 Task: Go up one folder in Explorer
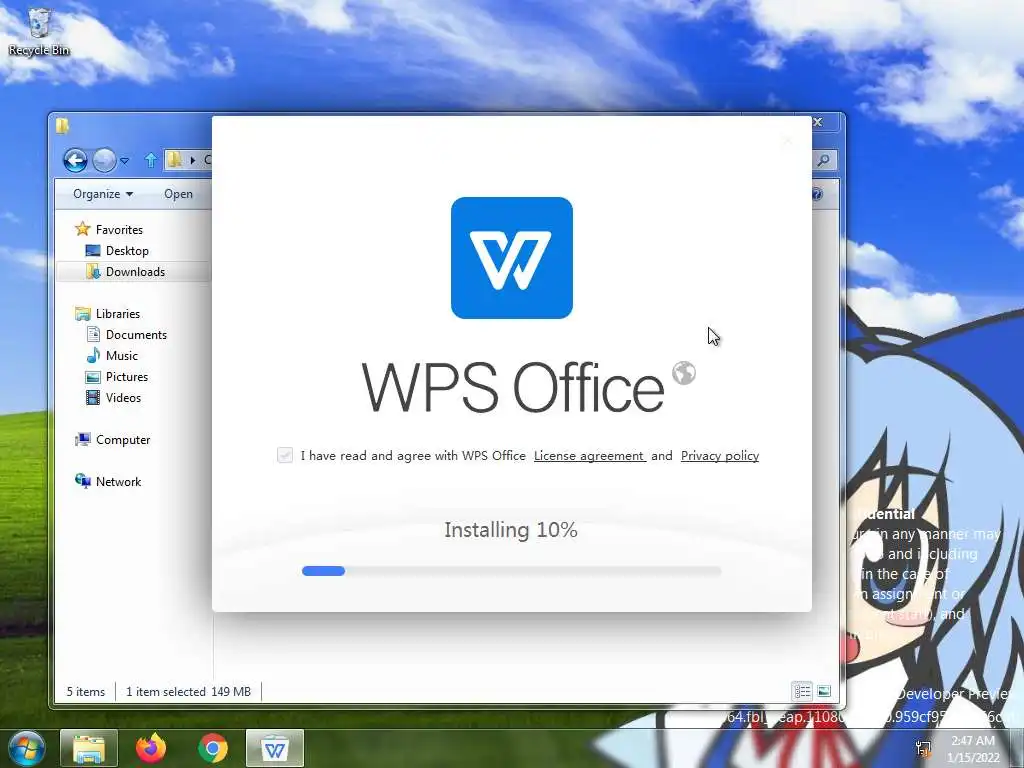(x=151, y=160)
